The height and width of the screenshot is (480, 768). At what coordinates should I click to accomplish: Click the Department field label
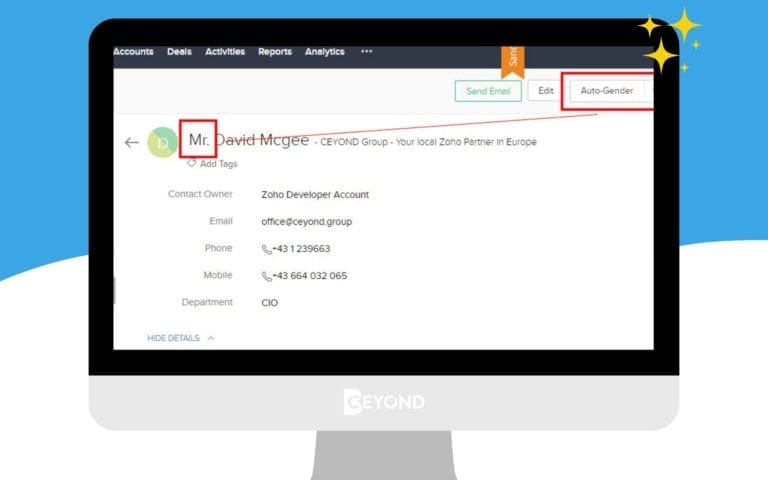pyautogui.click(x=207, y=302)
